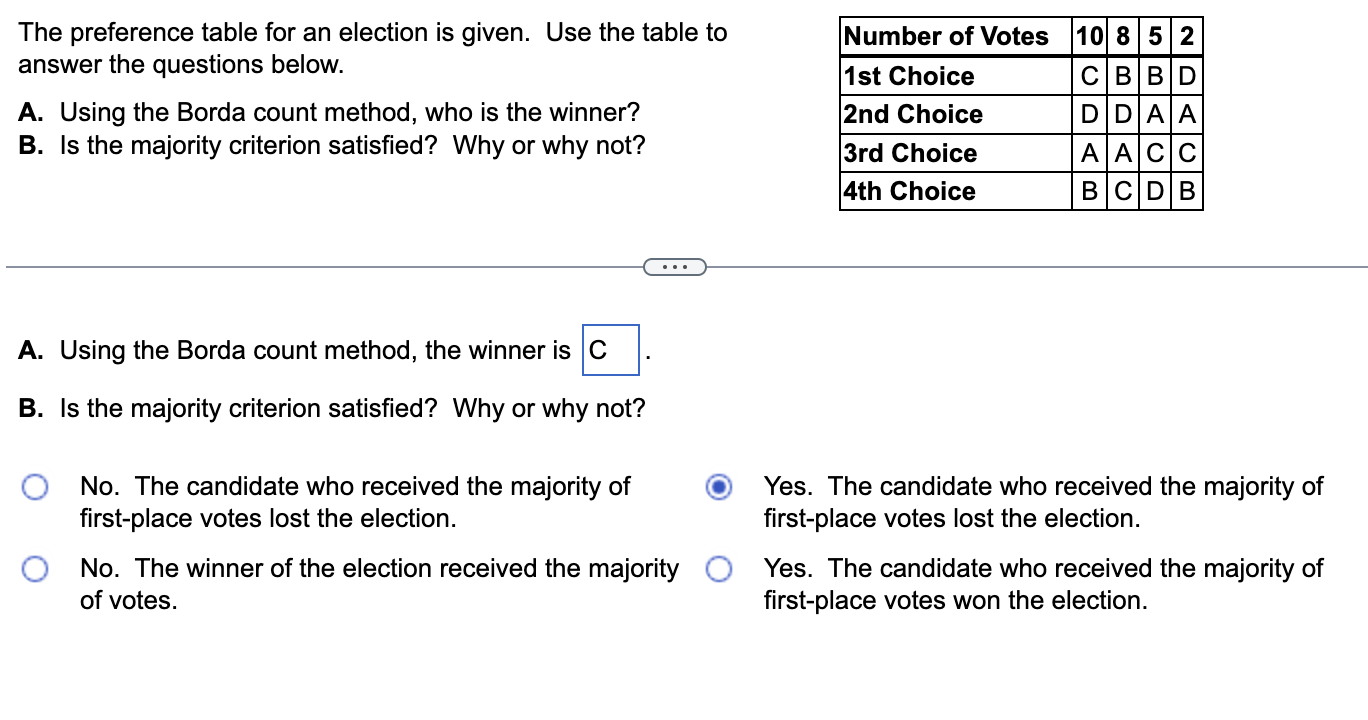Screen dimensions: 1368x720
Task: Select radio option 'No. The candidate who received the majority of first-place votes lost the election.'
Action: click(x=36, y=487)
